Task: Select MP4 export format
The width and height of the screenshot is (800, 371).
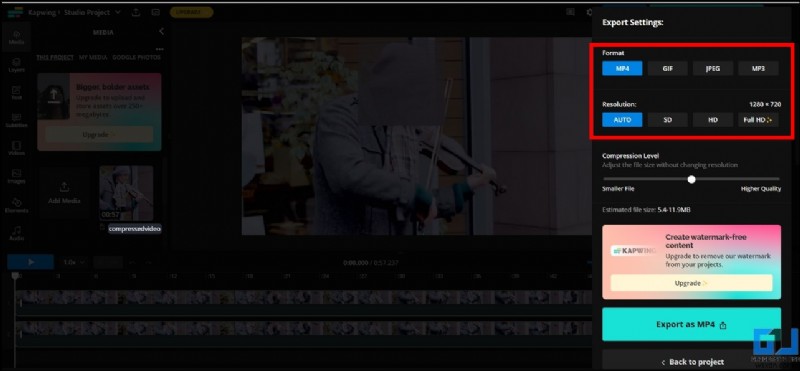Action: (622, 68)
